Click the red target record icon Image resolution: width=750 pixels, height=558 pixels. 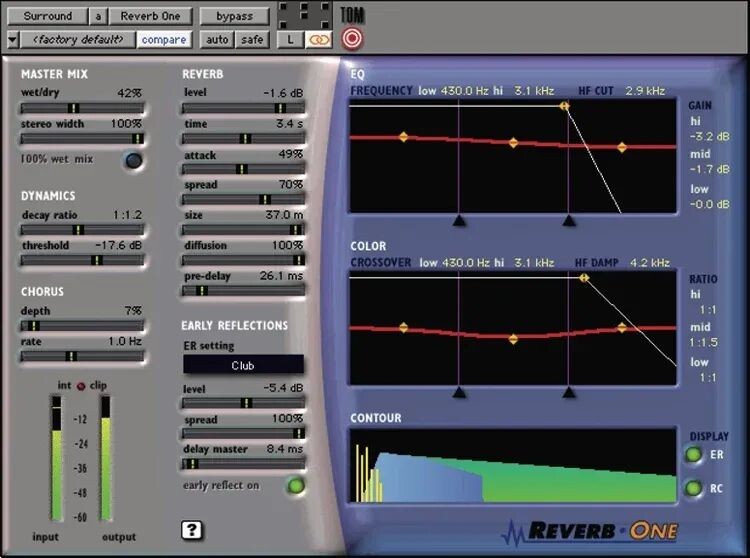click(x=351, y=39)
